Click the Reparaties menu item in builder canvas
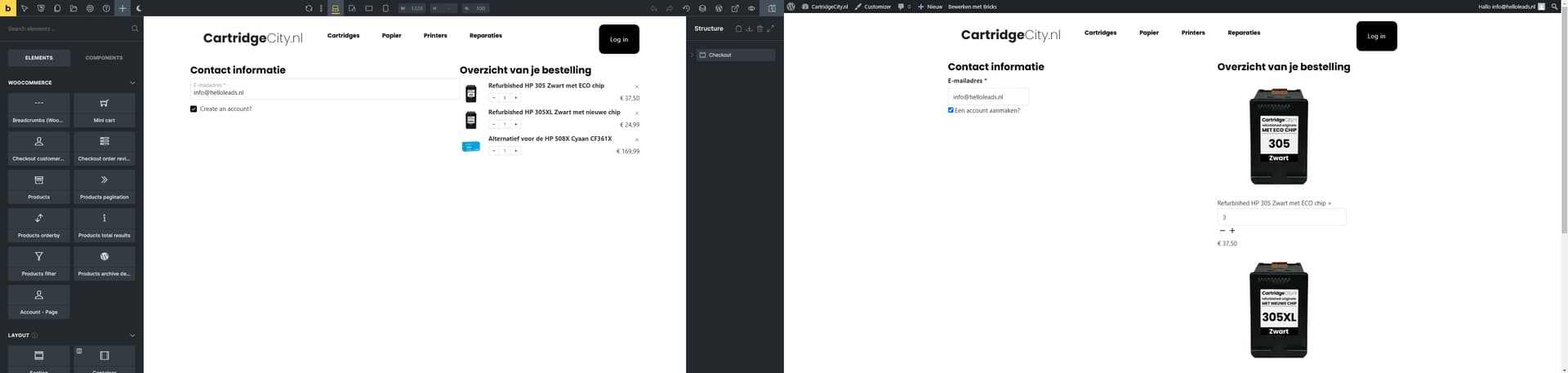The height and width of the screenshot is (373, 1568). [x=486, y=36]
